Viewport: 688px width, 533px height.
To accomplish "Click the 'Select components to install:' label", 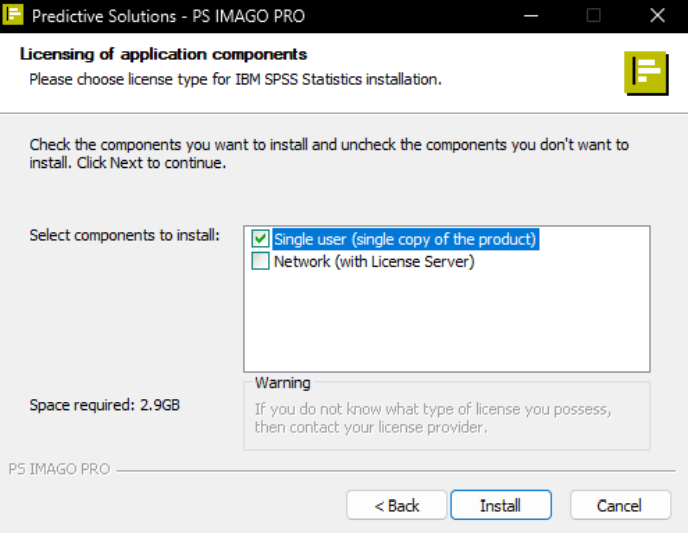I will (x=124, y=235).
